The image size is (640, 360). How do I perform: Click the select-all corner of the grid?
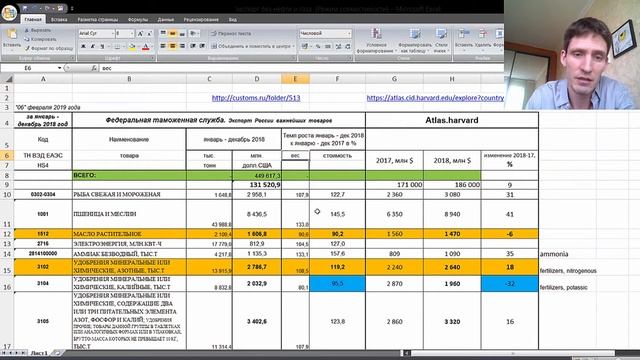7,79
